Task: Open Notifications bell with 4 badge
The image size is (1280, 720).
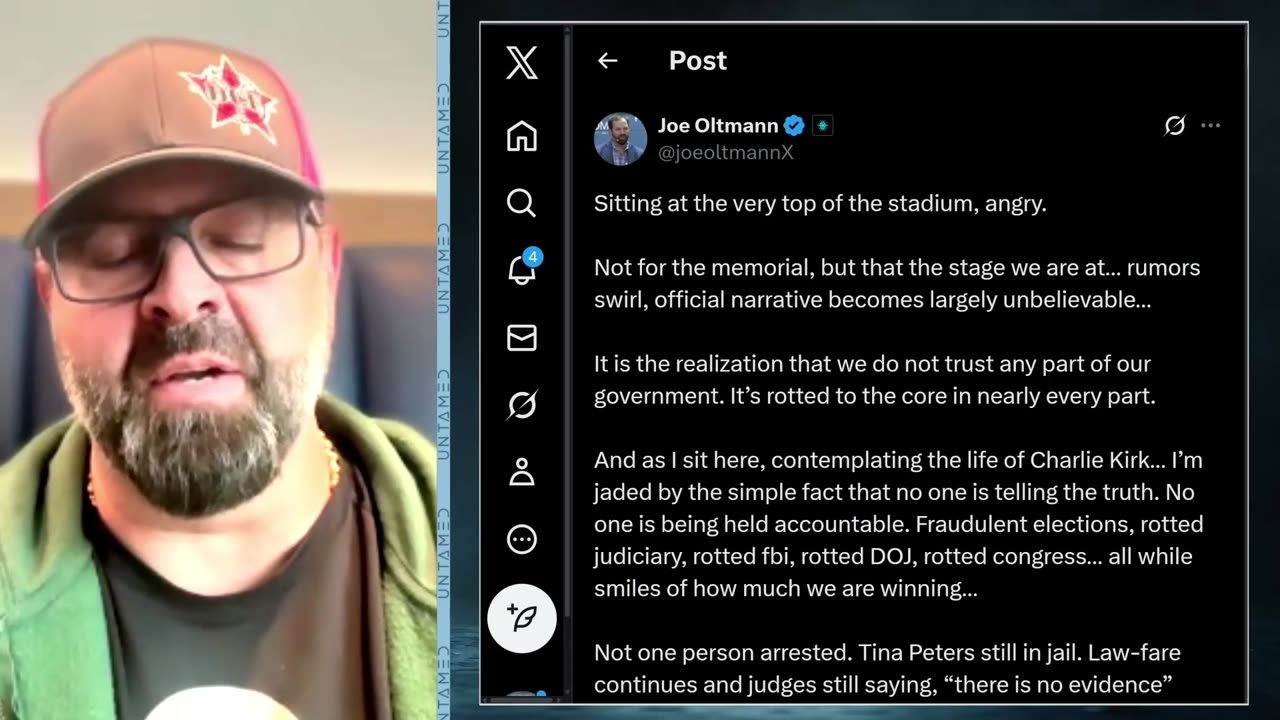Action: tap(523, 268)
